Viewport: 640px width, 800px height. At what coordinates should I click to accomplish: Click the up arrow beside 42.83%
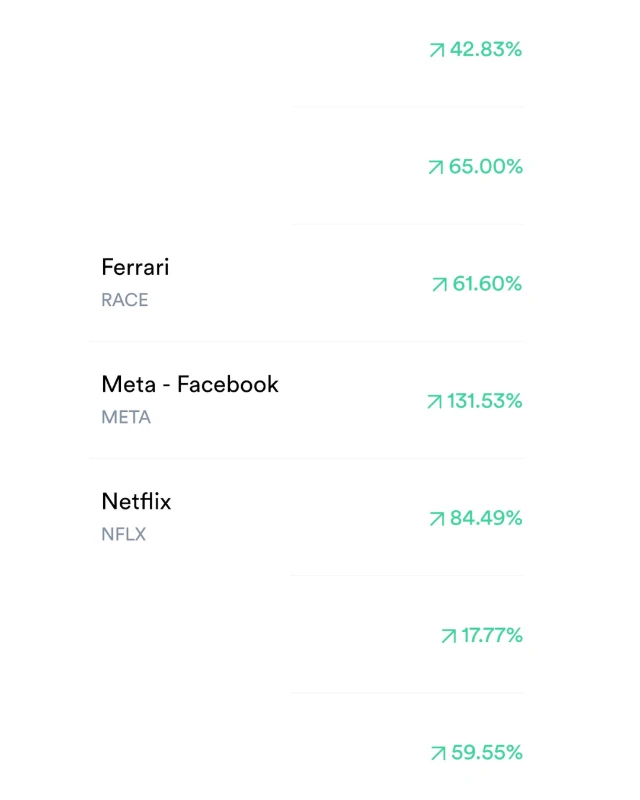436,50
